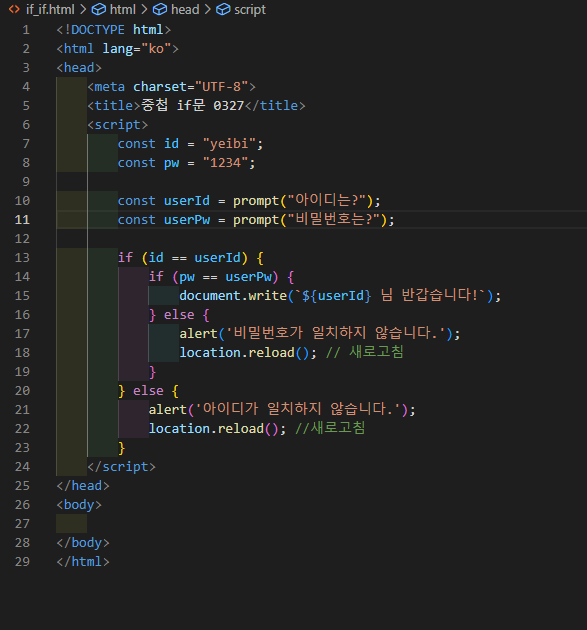
Task: Click the comment '// 새로고침' on line 18
Action: (364, 352)
